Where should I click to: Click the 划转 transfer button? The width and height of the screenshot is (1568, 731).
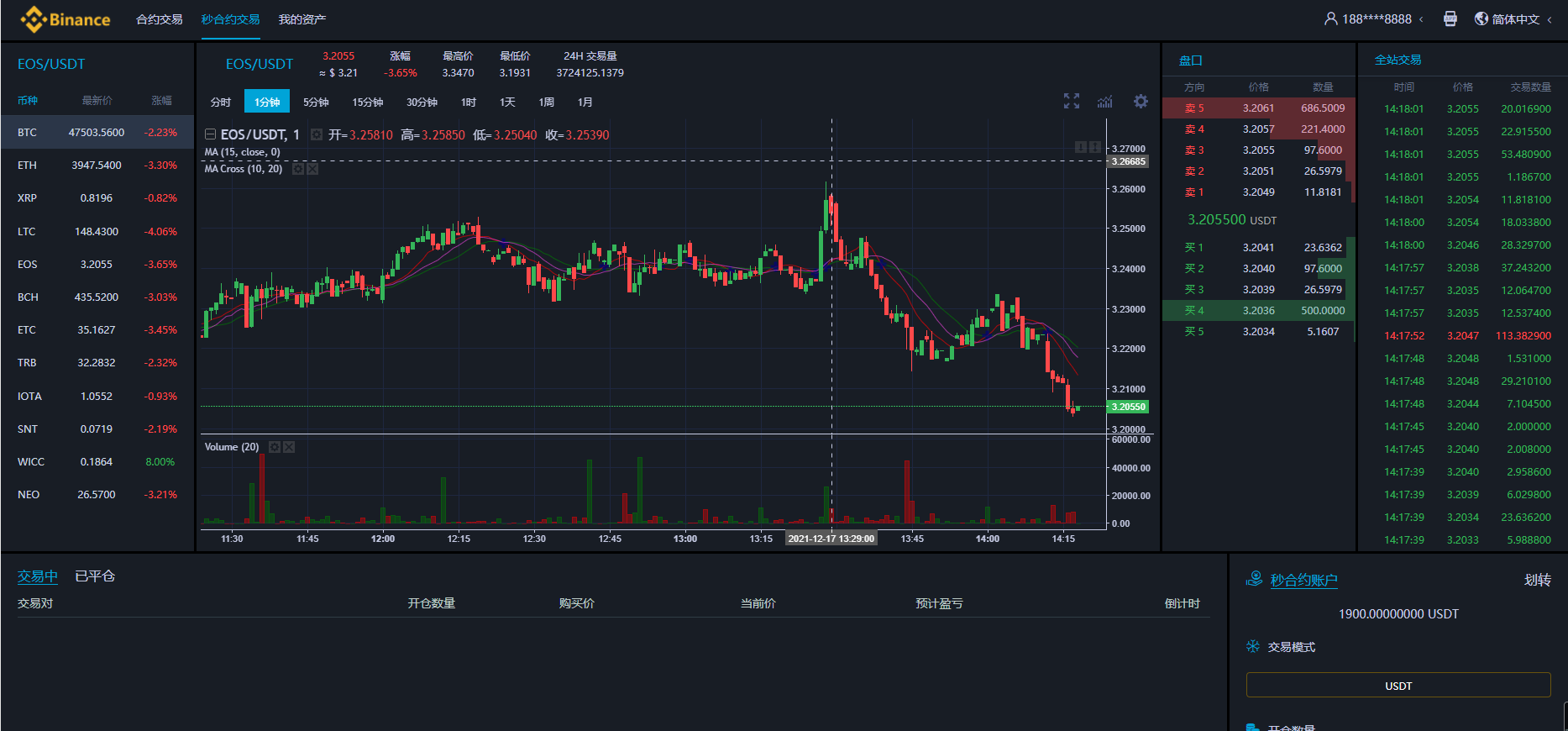pos(1538,580)
